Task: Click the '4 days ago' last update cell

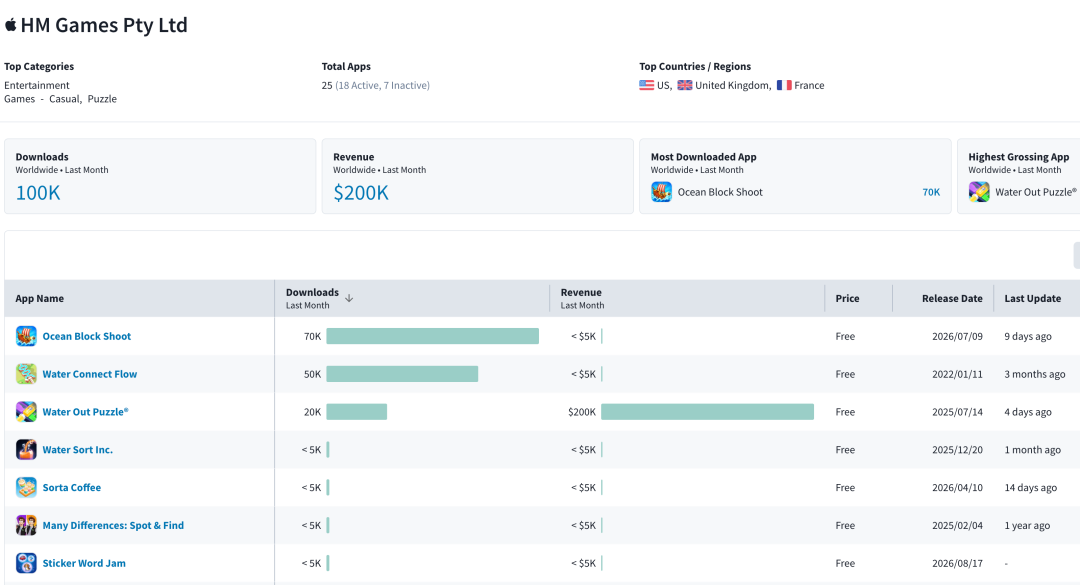Action: pos(1028,412)
